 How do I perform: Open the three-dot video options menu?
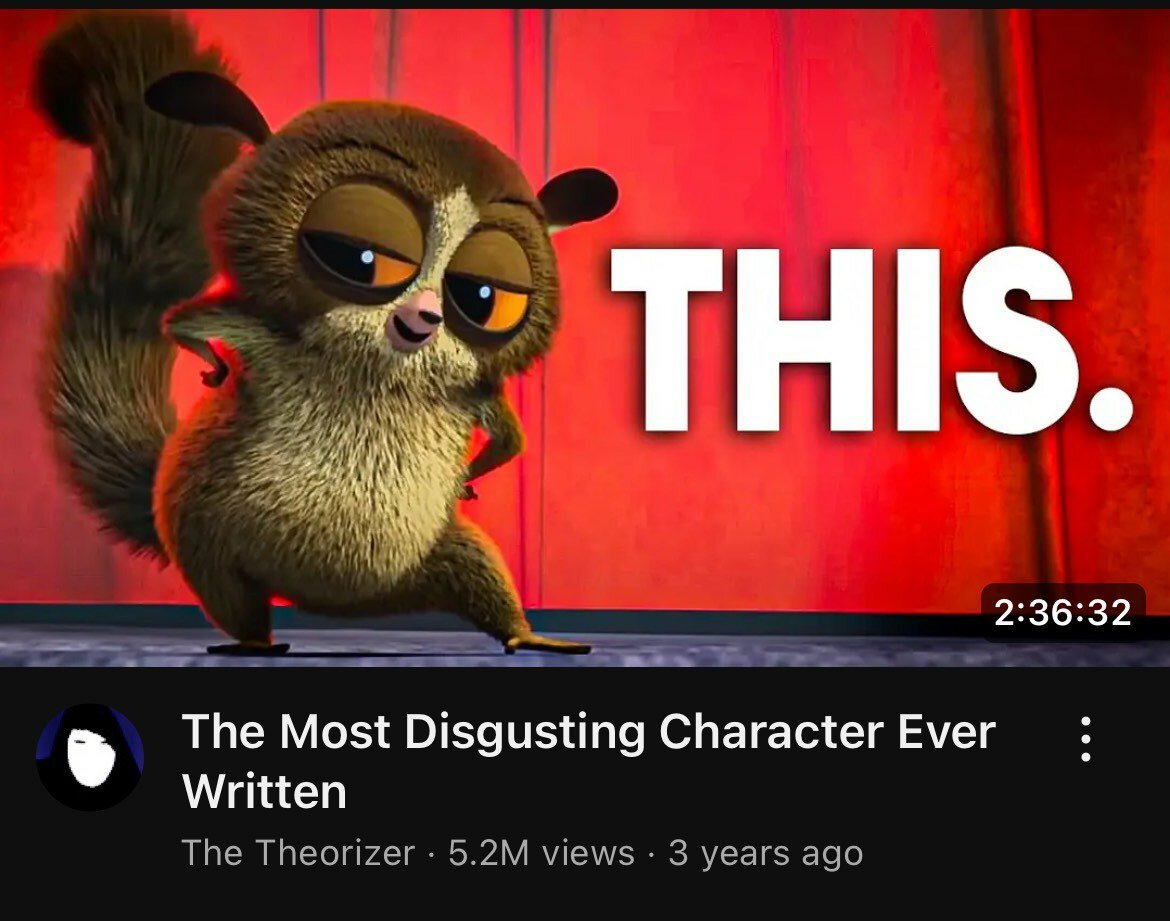coord(1086,739)
